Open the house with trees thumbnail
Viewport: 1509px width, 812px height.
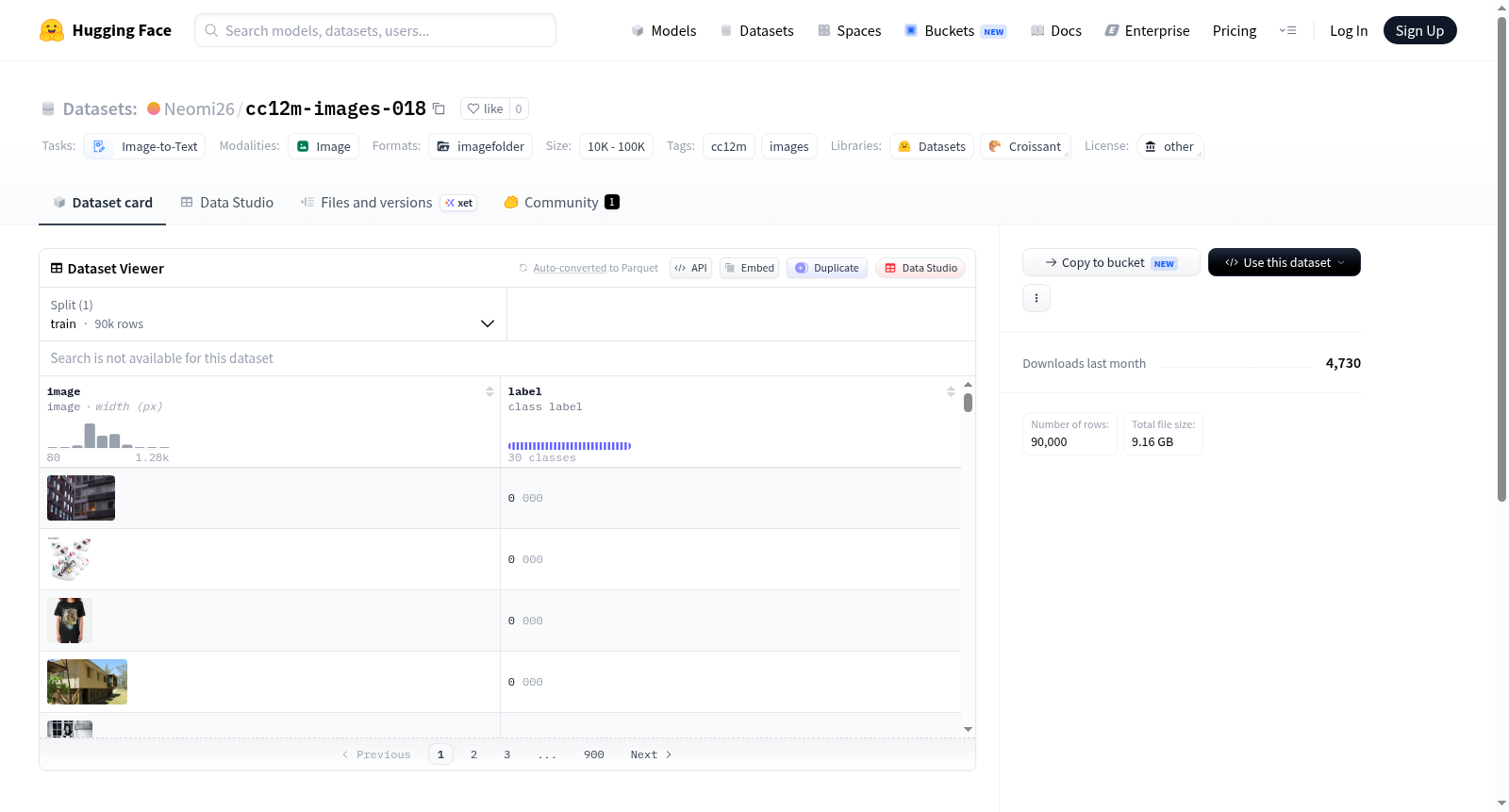coord(87,682)
